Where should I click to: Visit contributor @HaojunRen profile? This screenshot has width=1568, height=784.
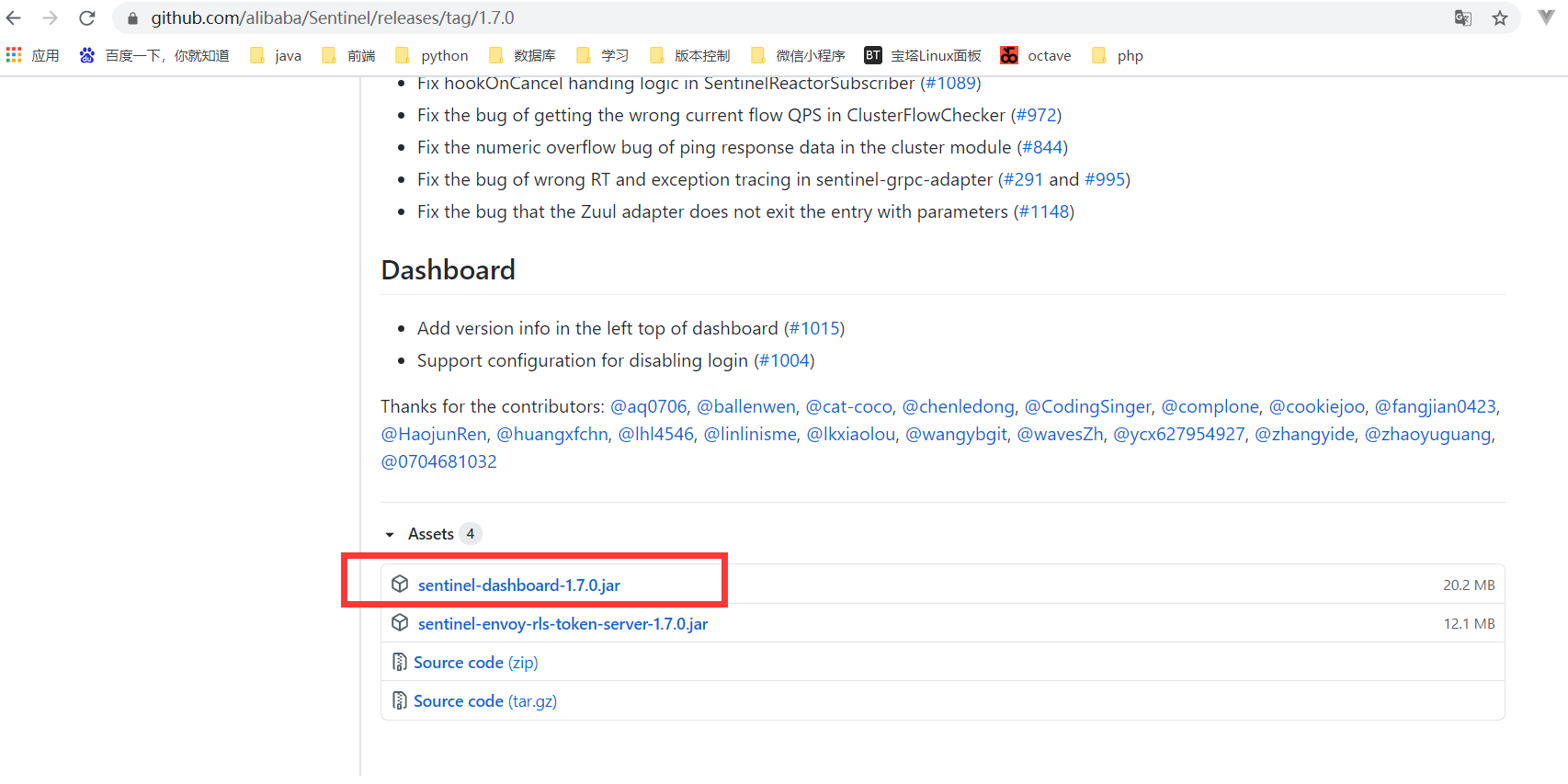[434, 434]
